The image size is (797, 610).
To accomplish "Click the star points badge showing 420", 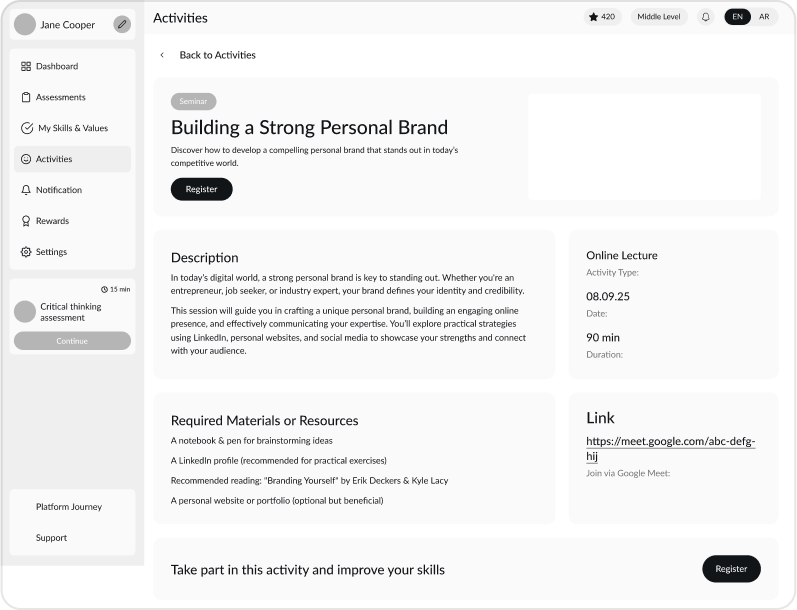I will click(x=602, y=17).
